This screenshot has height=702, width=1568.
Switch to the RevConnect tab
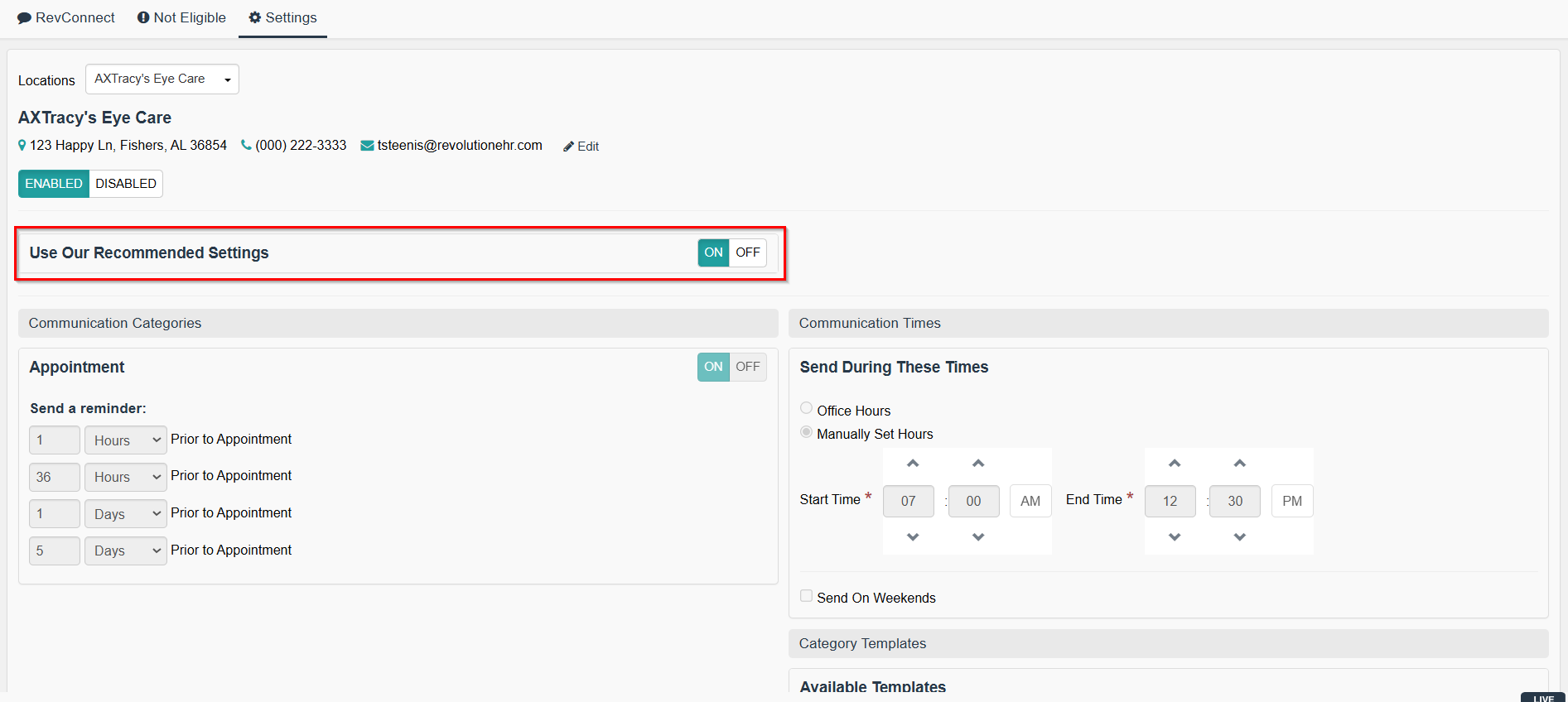66,18
